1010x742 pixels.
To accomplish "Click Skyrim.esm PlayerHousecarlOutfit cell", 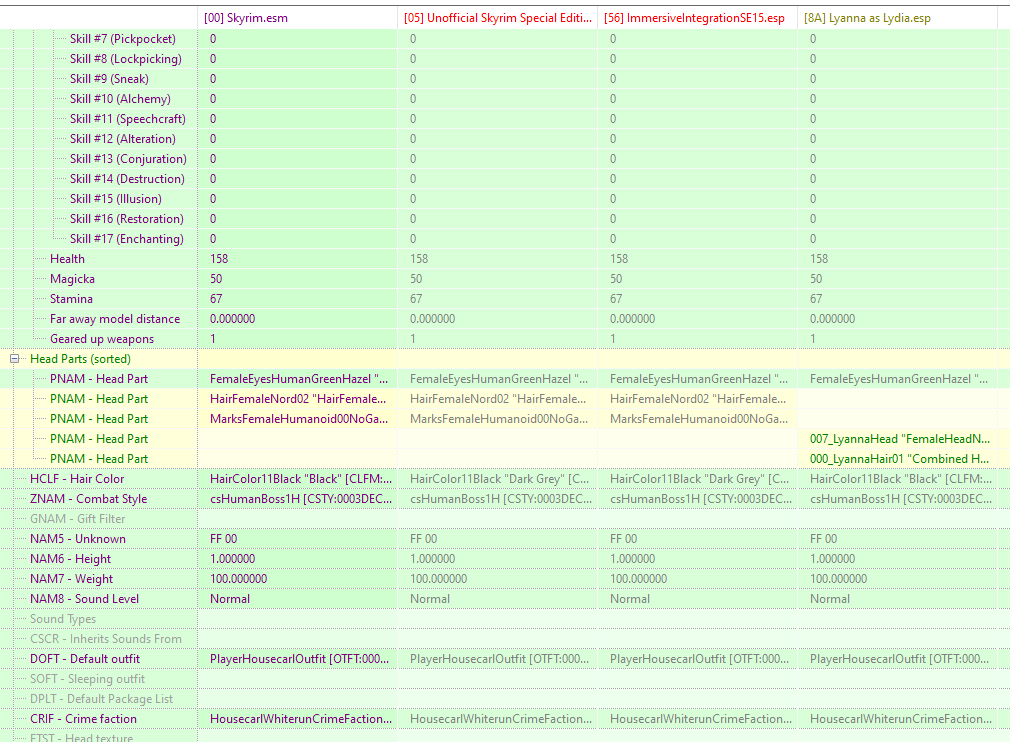I will coord(300,658).
